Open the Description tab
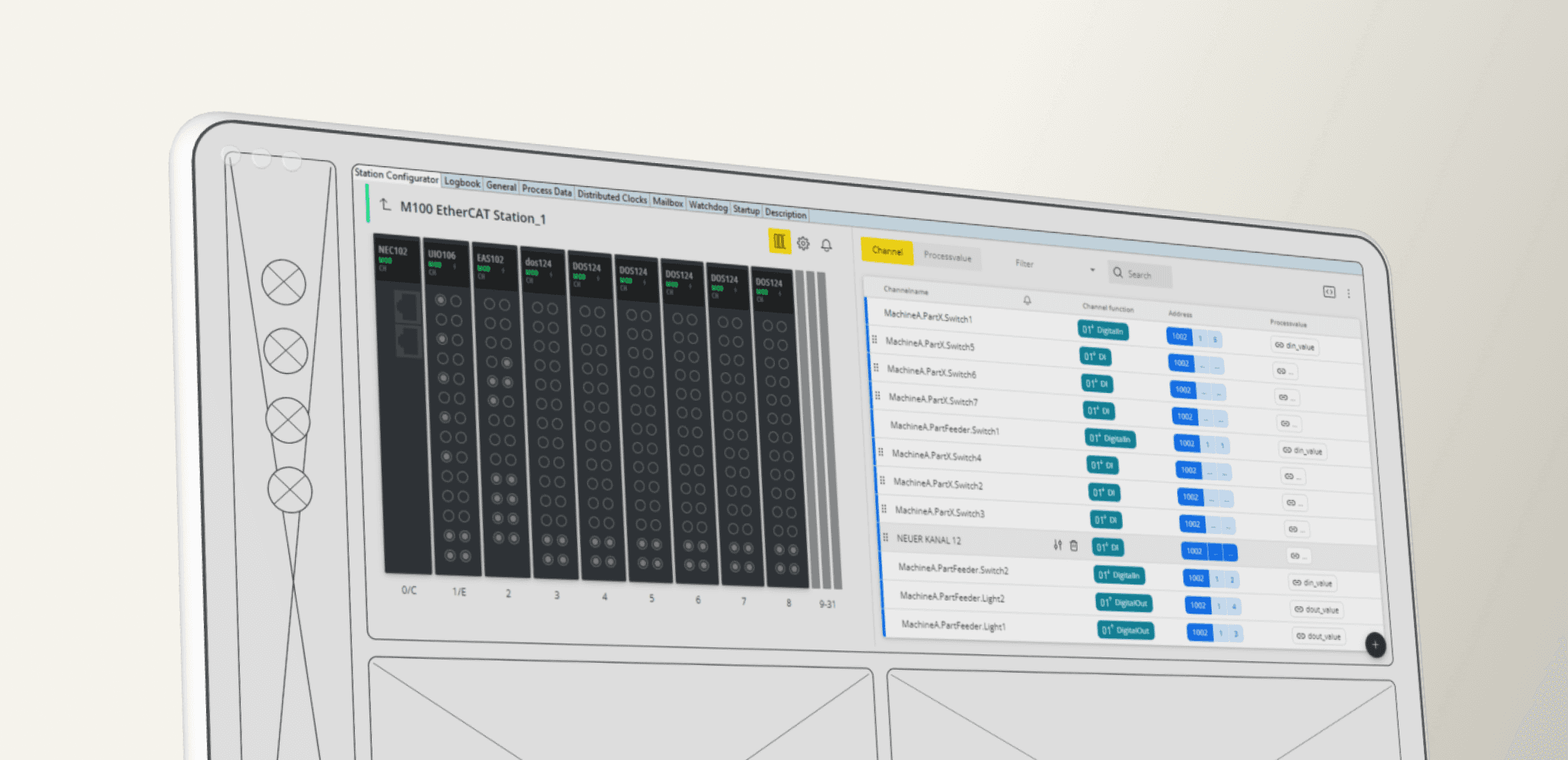This screenshot has height=760, width=1568. 786,213
